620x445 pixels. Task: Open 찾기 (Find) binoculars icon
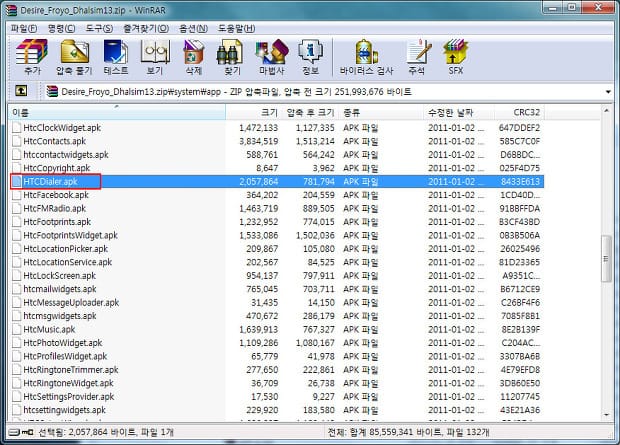click(232, 56)
